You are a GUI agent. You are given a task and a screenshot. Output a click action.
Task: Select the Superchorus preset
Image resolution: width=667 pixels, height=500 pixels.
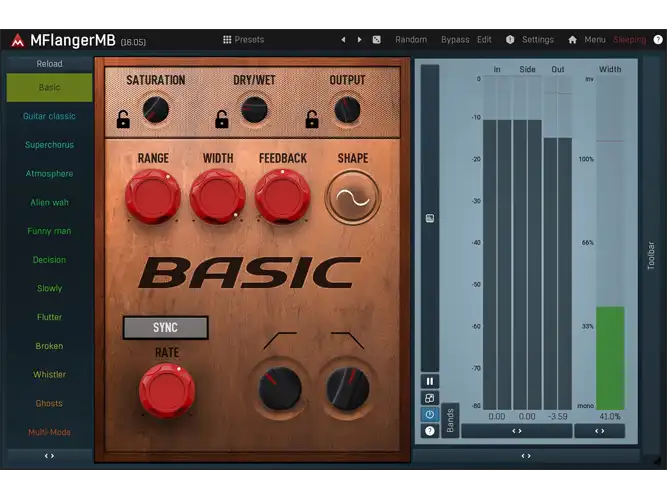coord(49,145)
